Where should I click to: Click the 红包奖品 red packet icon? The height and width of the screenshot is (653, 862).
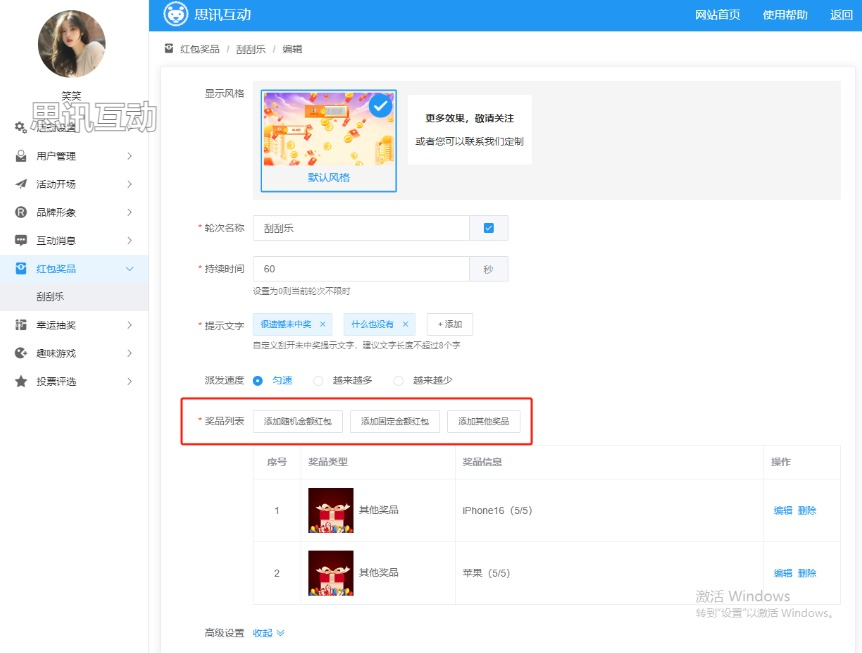click(x=21, y=268)
